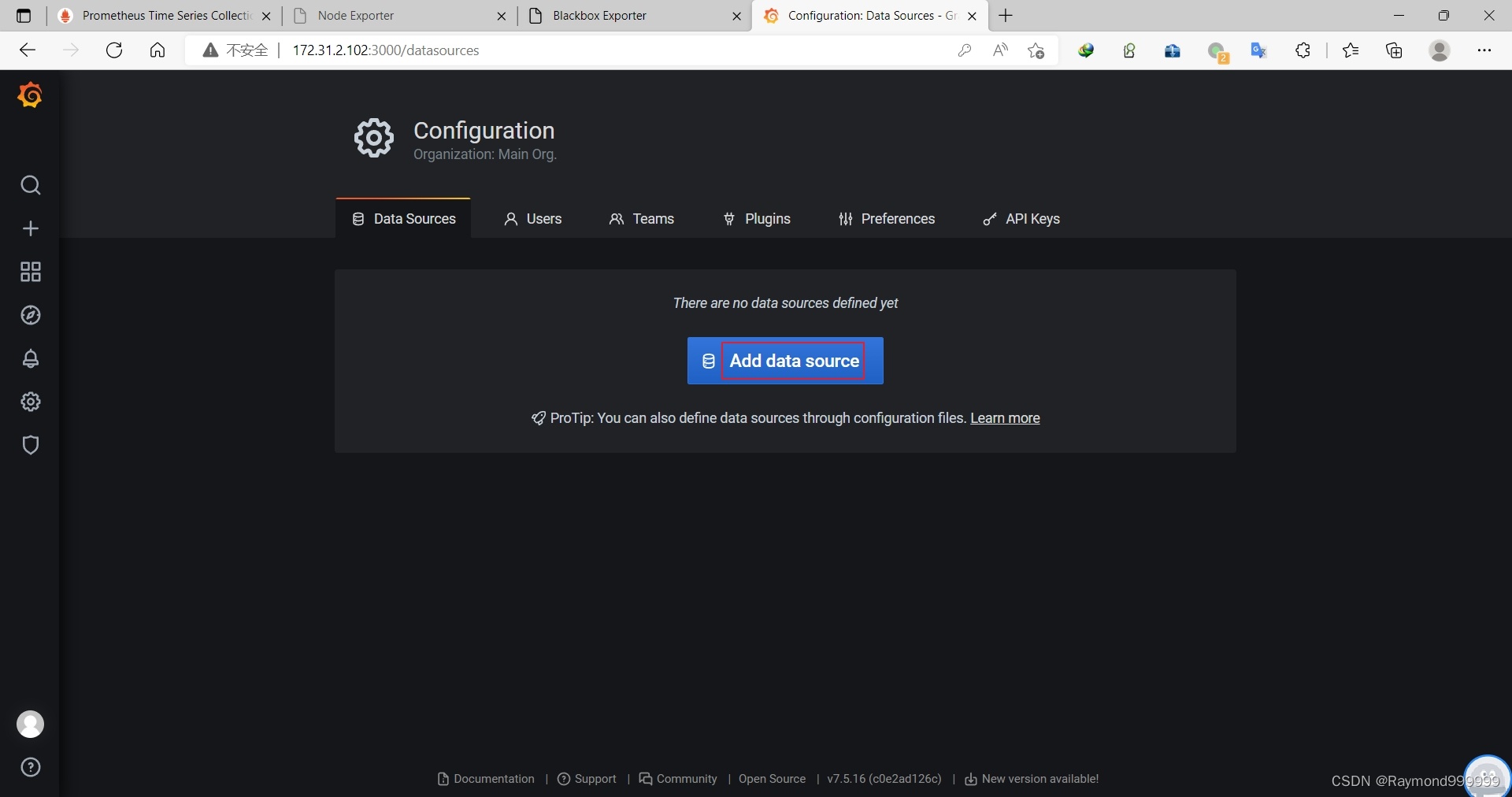Screen dimensions: 1512x797
Task: Switch to the Prometheus Time Series browser tab
Action: pos(165,16)
